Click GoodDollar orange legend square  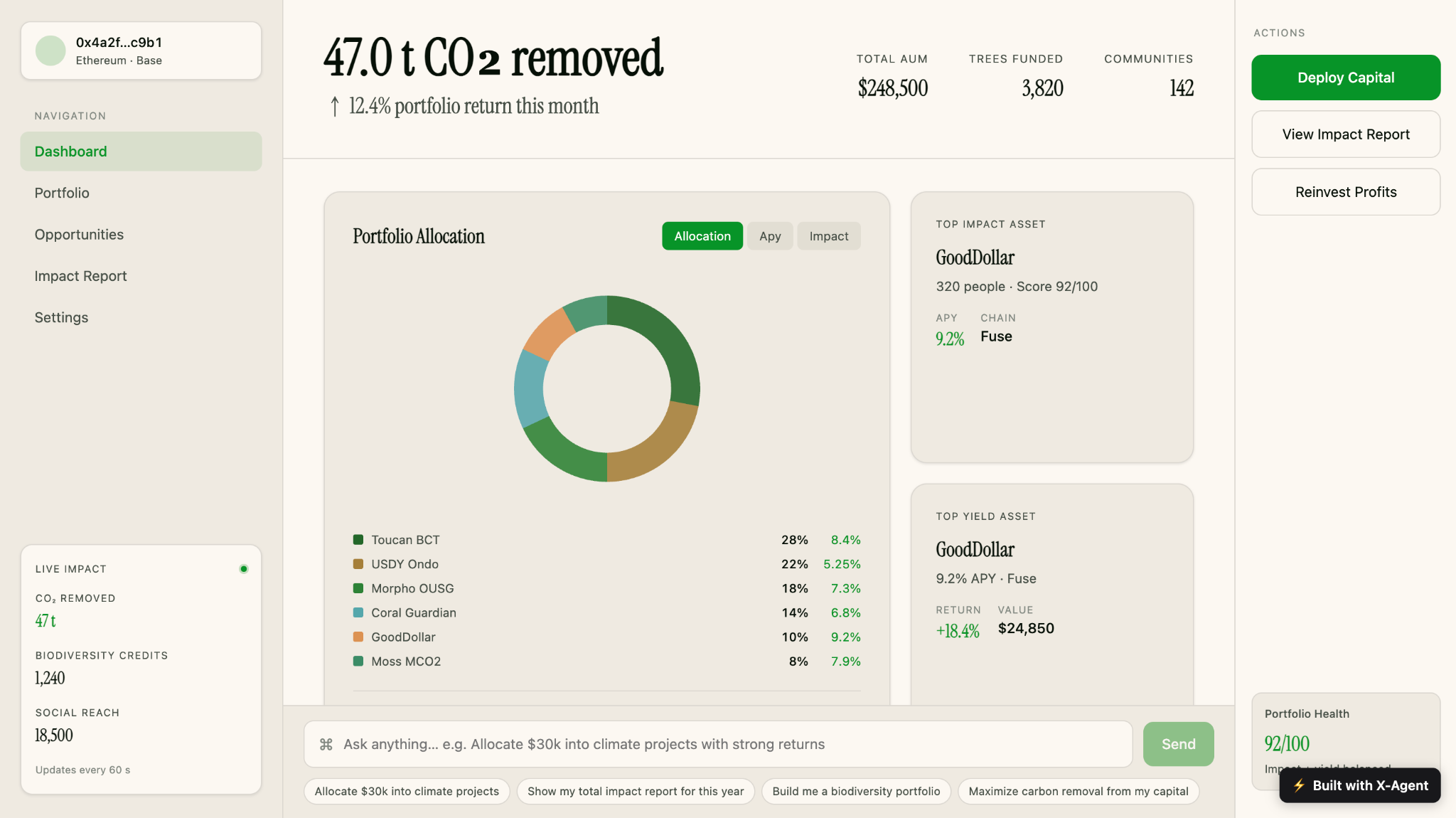(x=358, y=637)
